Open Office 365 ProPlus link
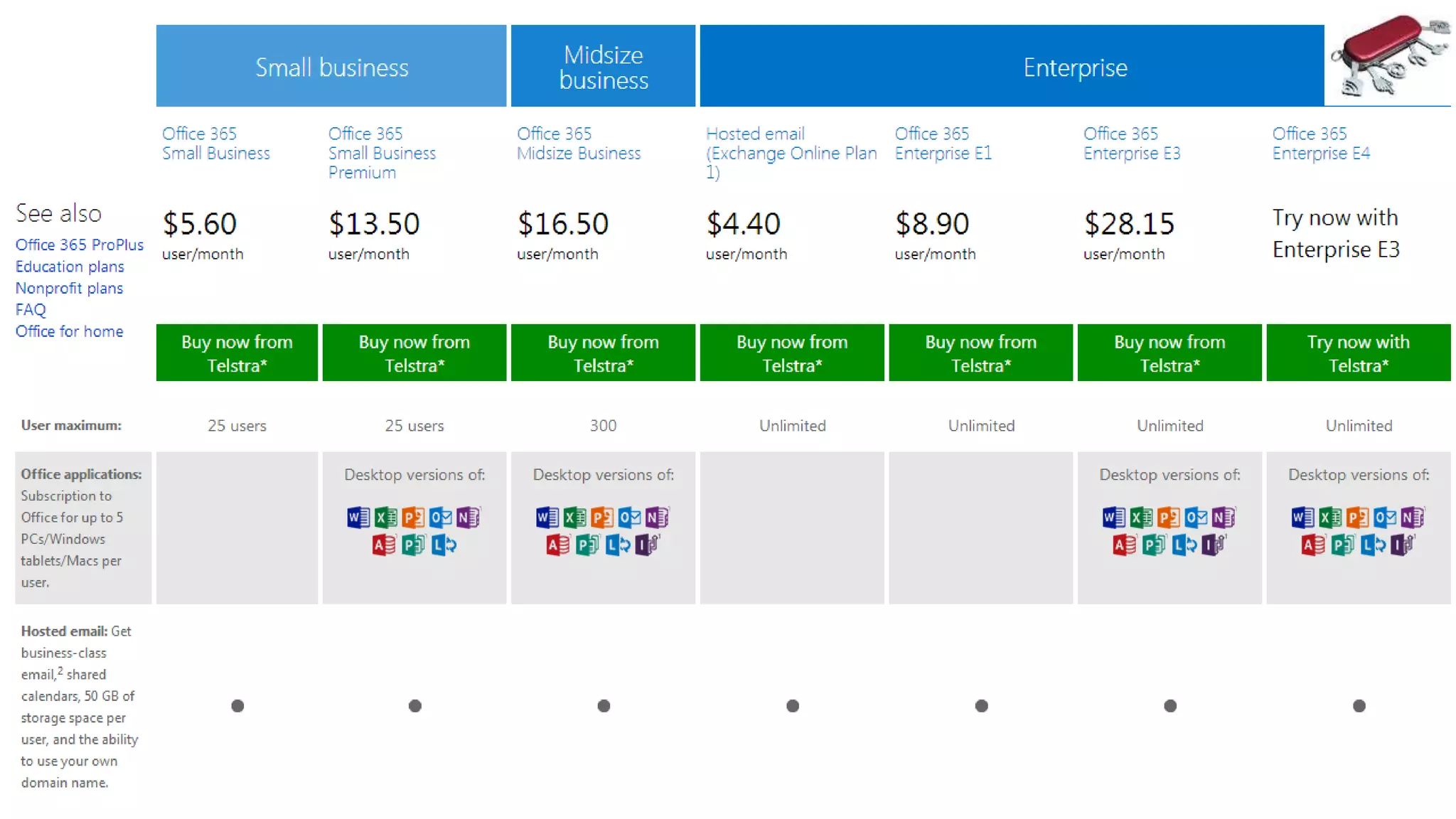Screen dimensions: 1456x819 pyautogui.click(x=79, y=245)
